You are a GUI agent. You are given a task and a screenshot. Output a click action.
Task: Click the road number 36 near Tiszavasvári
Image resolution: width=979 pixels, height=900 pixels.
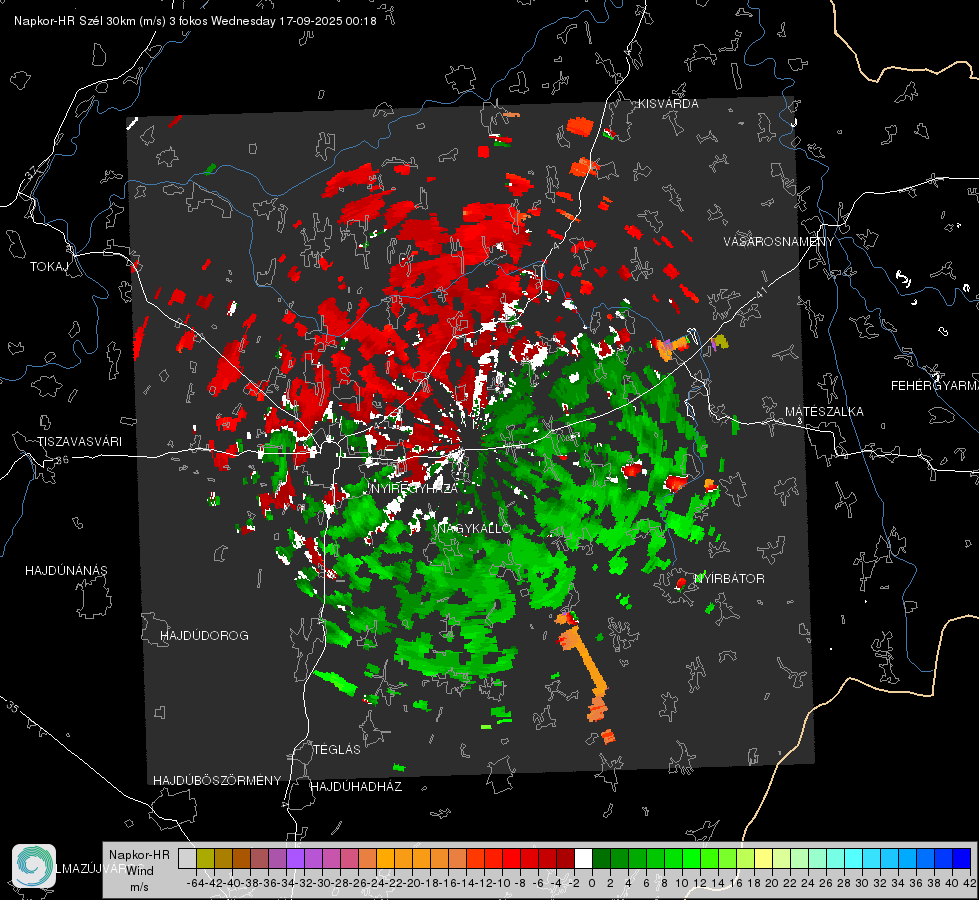pos(62,460)
